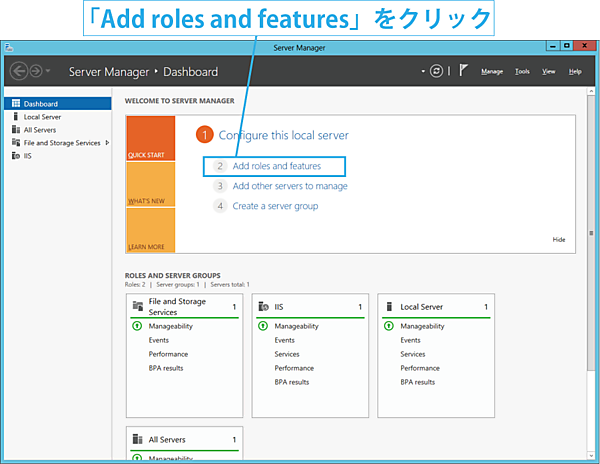Click the forward navigation arrow
600x464 pixels.
coord(37,72)
